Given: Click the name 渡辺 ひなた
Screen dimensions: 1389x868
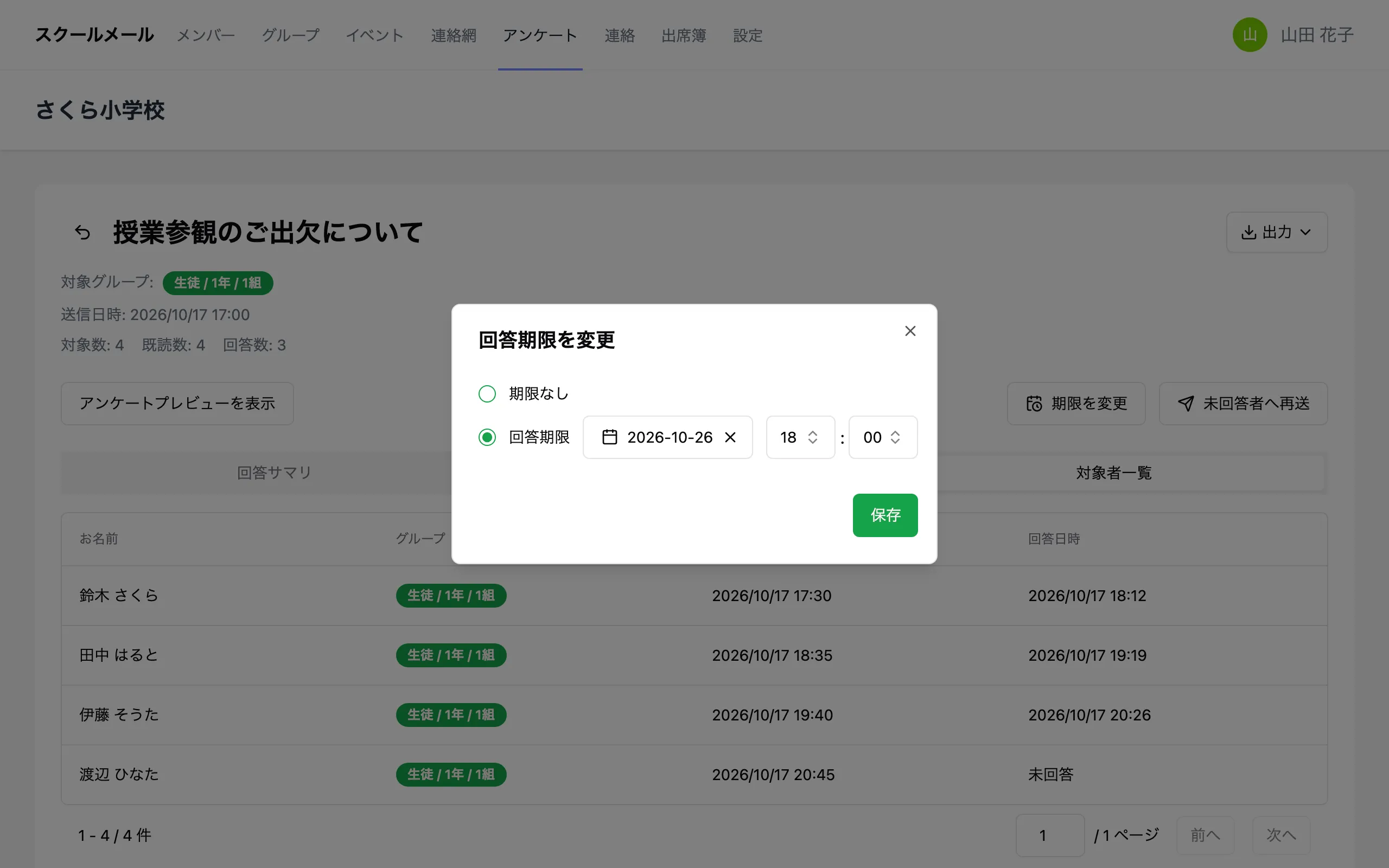Looking at the screenshot, I should click(x=119, y=775).
